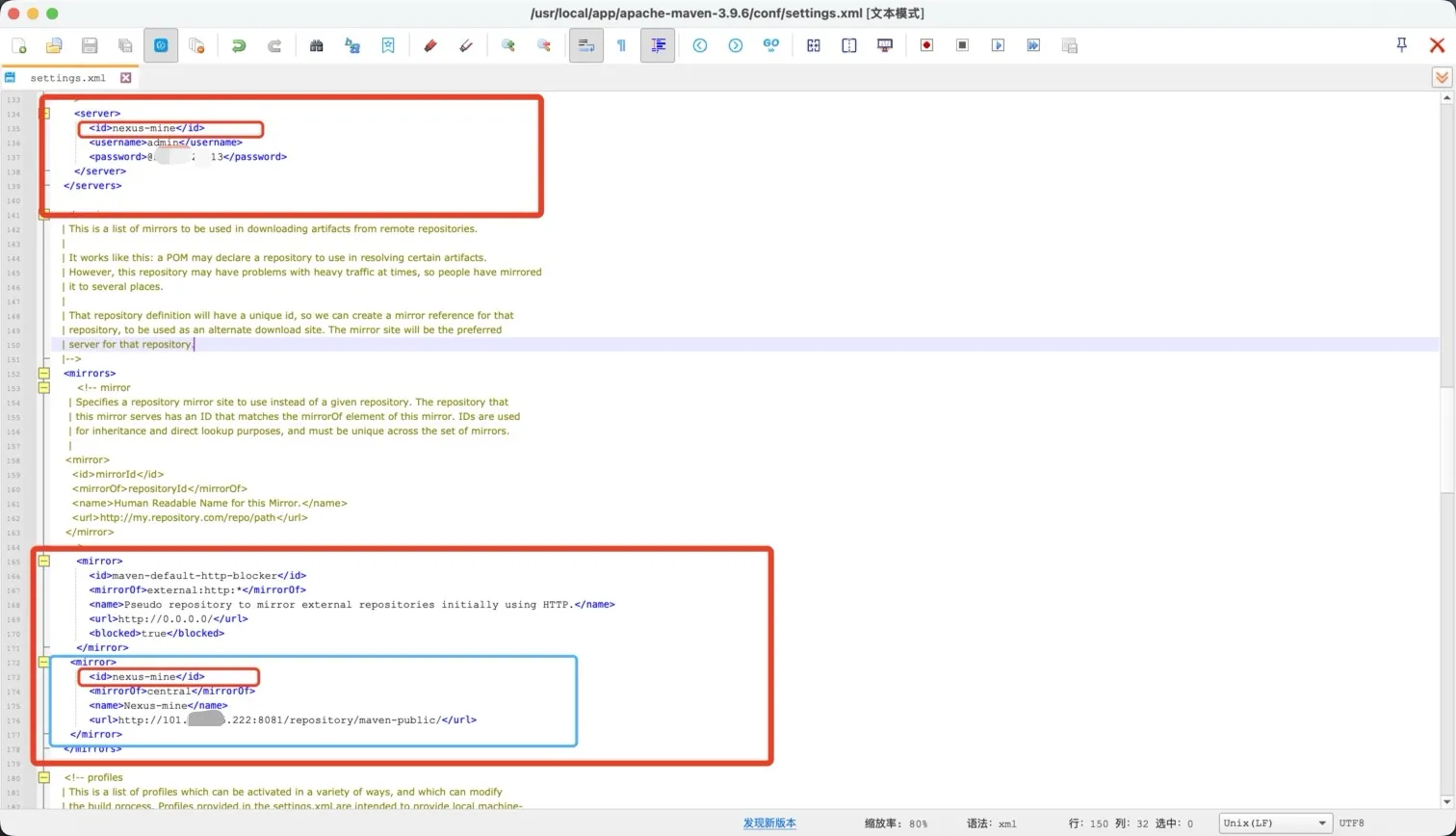Toggle show paragraph marks (¶) button
The width and height of the screenshot is (1456, 836).
point(621,45)
